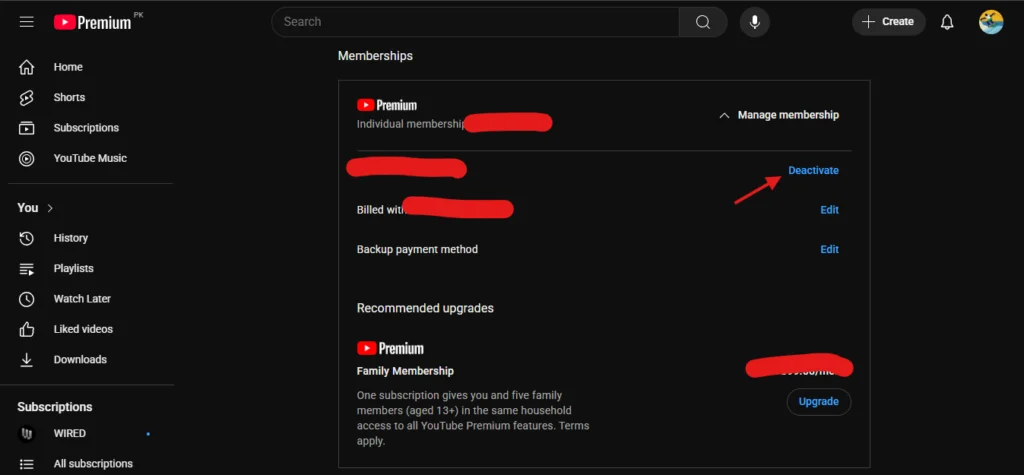Open the account avatar menu

point(991,22)
